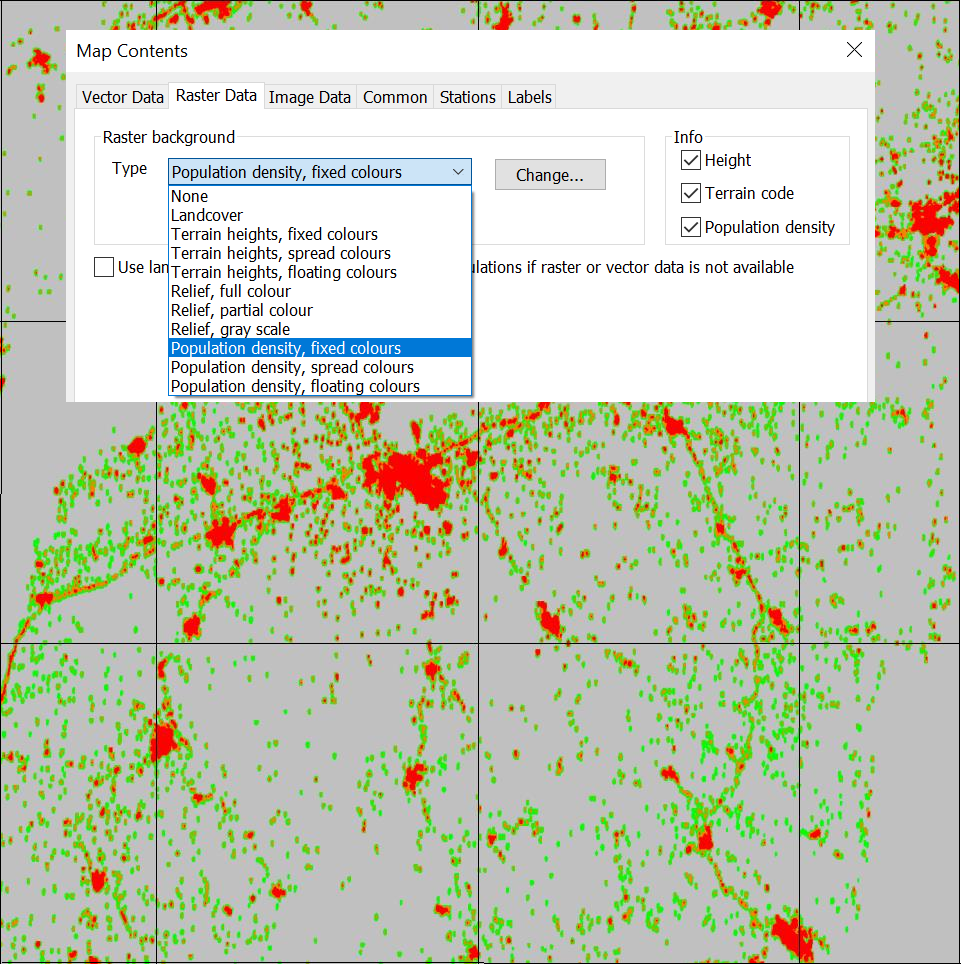961x964 pixels.
Task: Pick Terrain heights, fixed colours option
Action: (275, 234)
